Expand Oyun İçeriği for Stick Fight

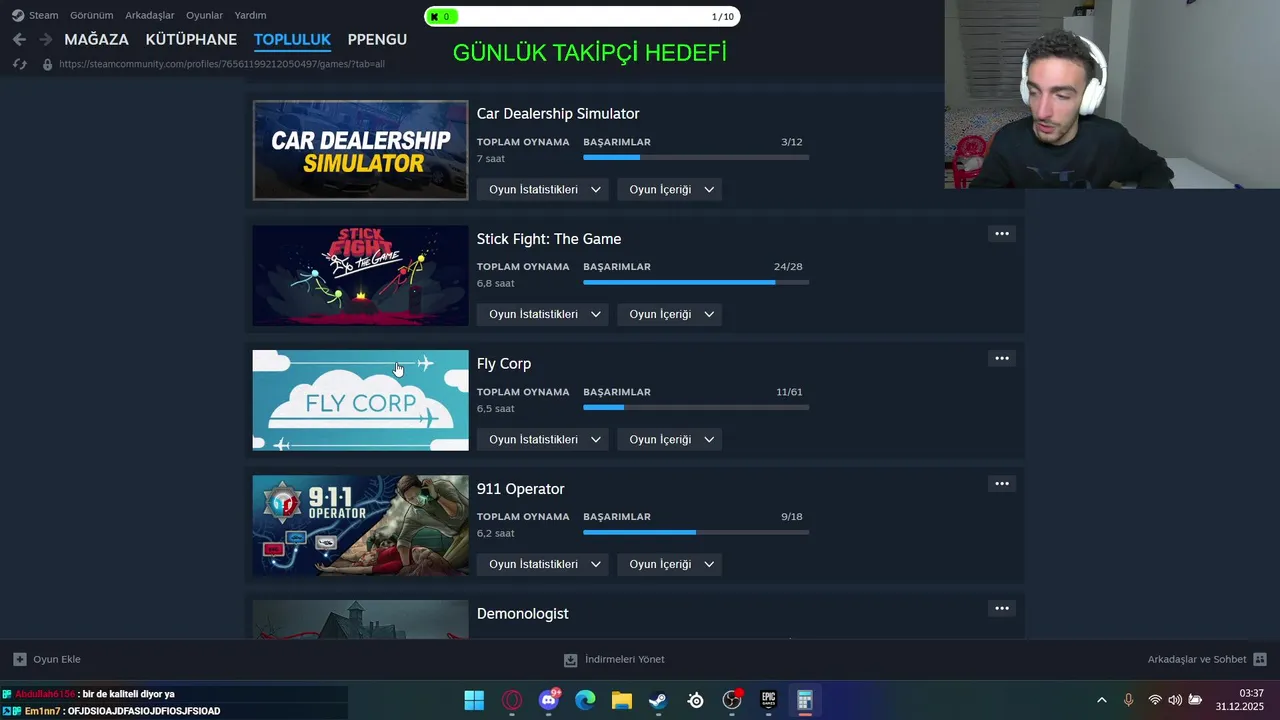(670, 314)
